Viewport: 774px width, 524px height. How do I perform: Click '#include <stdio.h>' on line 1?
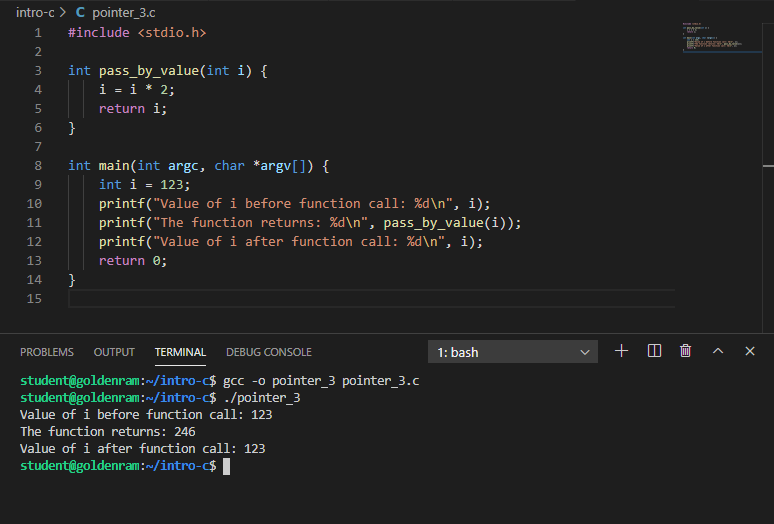(x=137, y=33)
